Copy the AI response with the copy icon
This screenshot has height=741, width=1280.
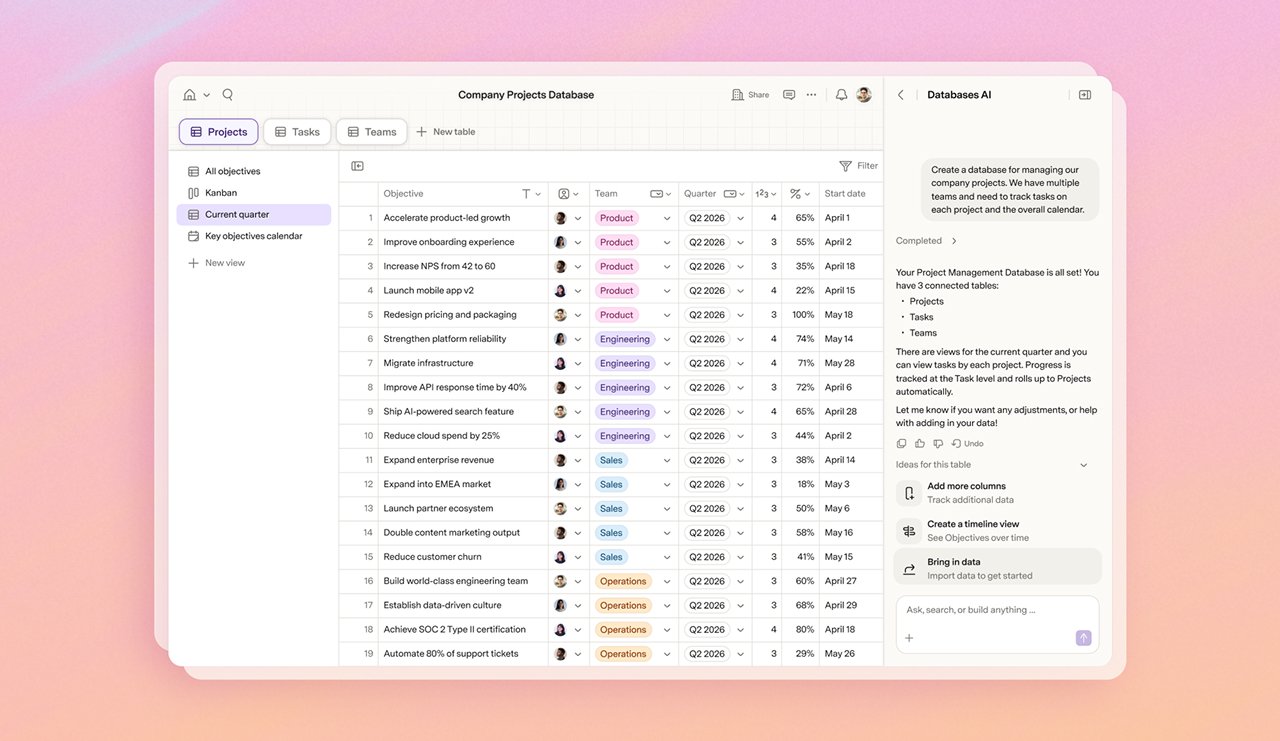pyautogui.click(x=901, y=443)
